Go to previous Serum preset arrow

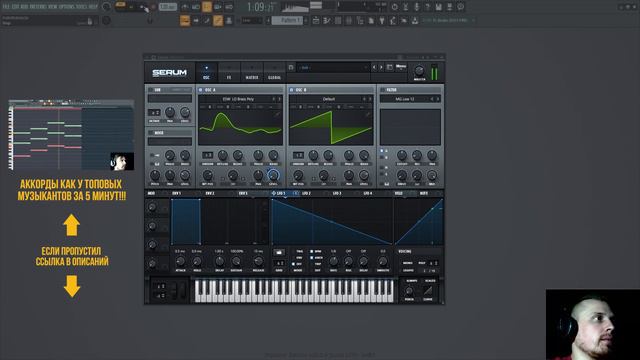pos(374,67)
